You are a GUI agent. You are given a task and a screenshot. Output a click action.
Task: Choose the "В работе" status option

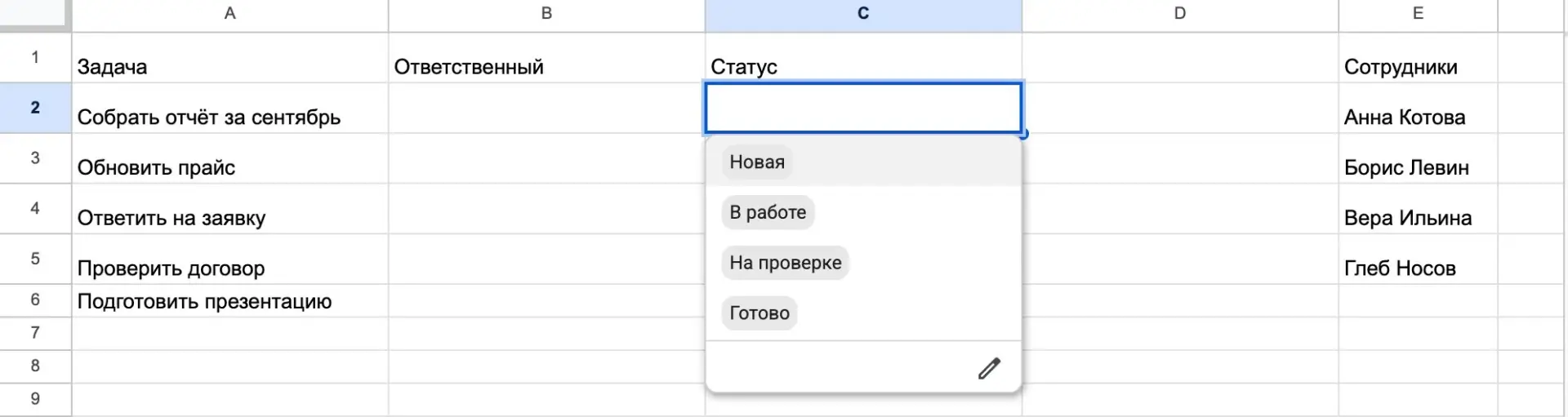pyautogui.click(x=864, y=212)
